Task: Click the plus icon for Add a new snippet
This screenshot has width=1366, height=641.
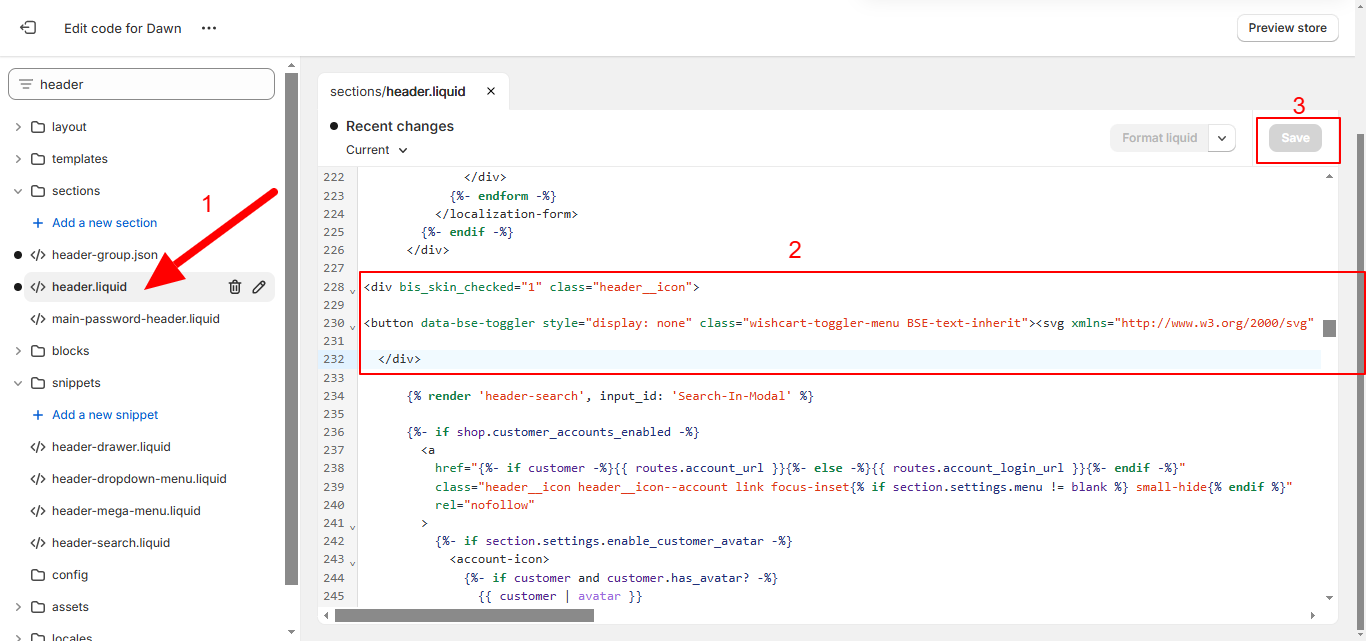Action: [x=38, y=415]
